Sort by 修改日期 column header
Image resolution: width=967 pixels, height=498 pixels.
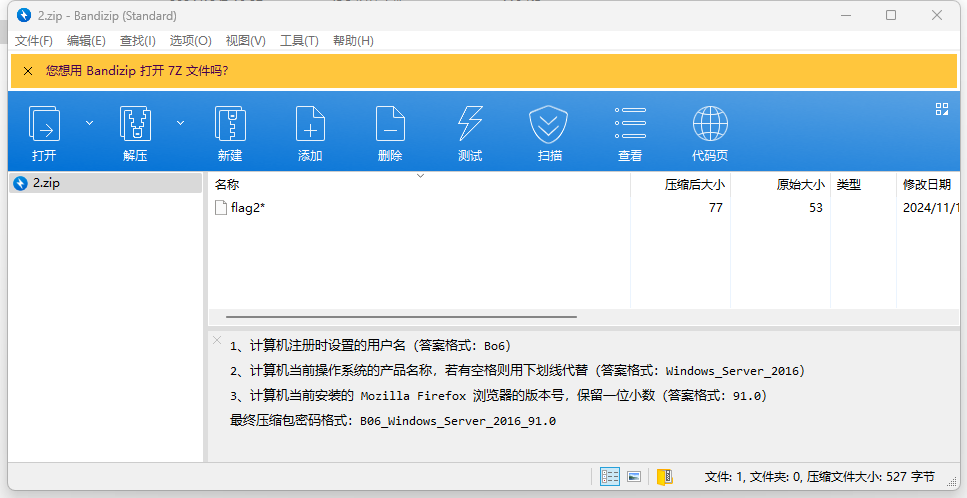click(x=927, y=184)
